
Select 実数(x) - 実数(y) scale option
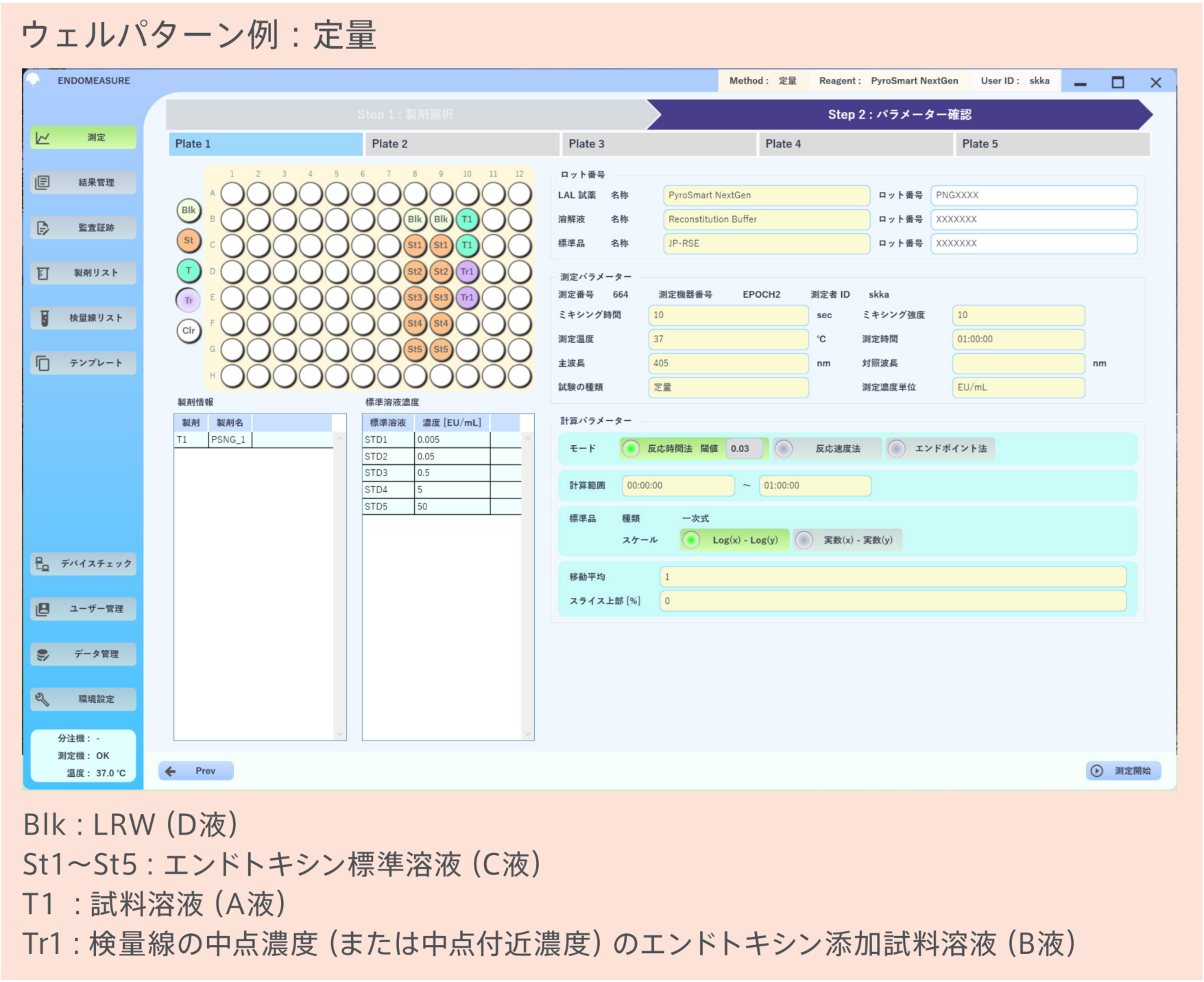[804, 540]
